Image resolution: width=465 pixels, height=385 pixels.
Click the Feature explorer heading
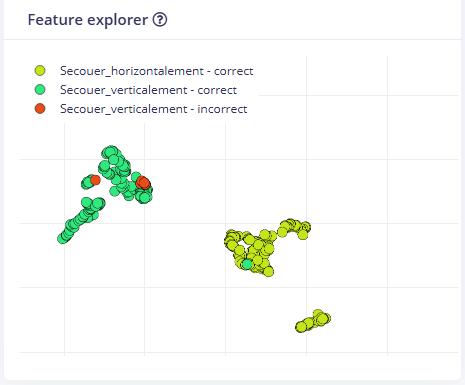[x=88, y=20]
